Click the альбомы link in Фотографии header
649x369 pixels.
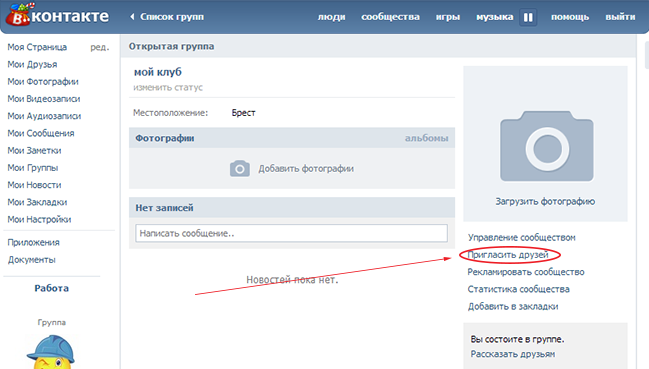pos(426,138)
